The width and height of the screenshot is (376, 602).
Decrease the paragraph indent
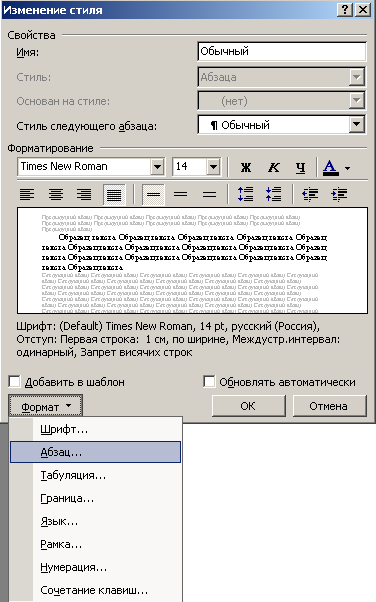[310, 194]
